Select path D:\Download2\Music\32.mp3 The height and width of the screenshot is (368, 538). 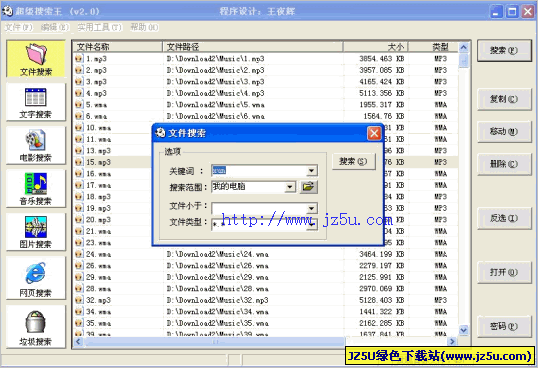pos(218,300)
